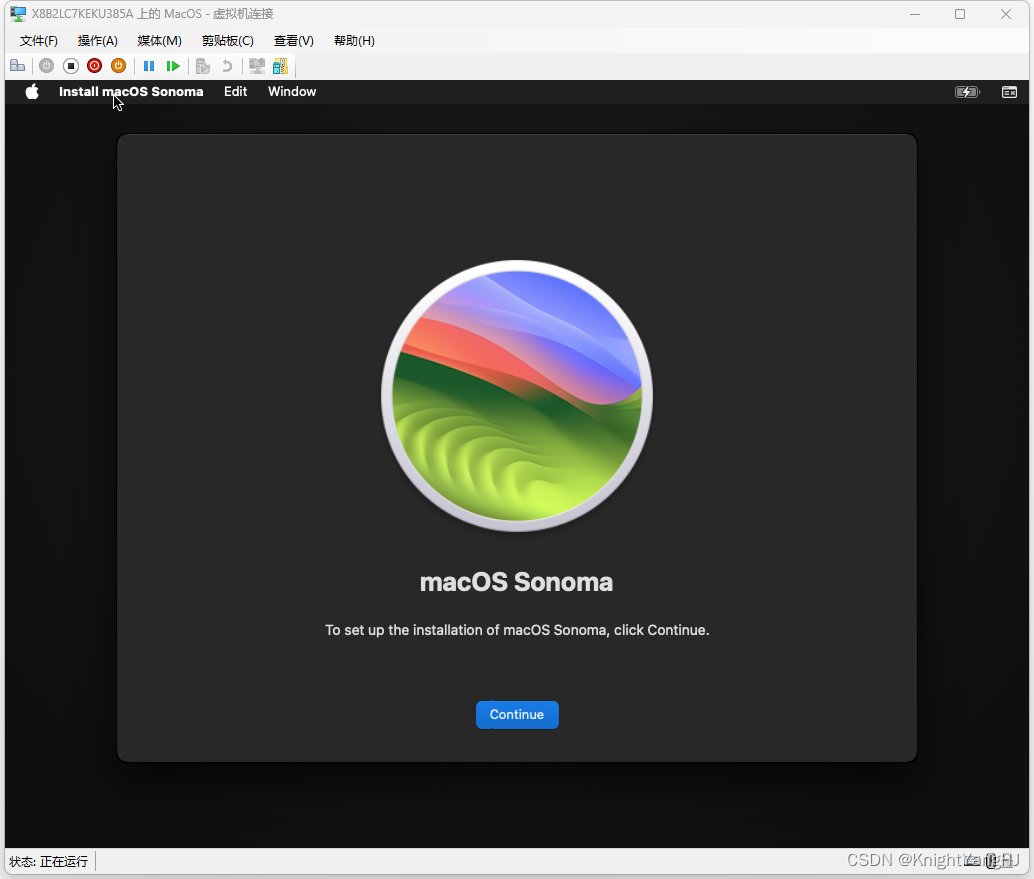The height and width of the screenshot is (879, 1034).
Task: Click the green Reset play icon
Action: tap(173, 66)
